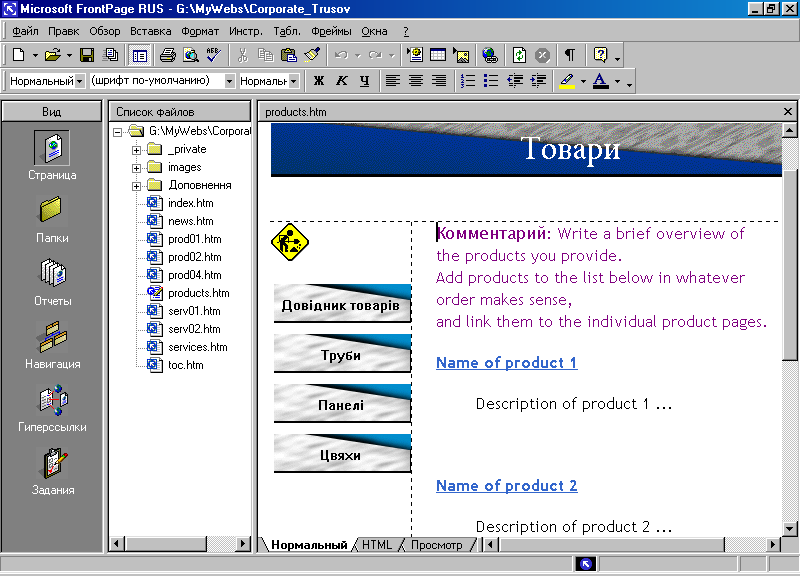Image resolution: width=800 pixels, height=576 pixels.
Task: Toggle italic К formatting
Action: click(x=341, y=81)
